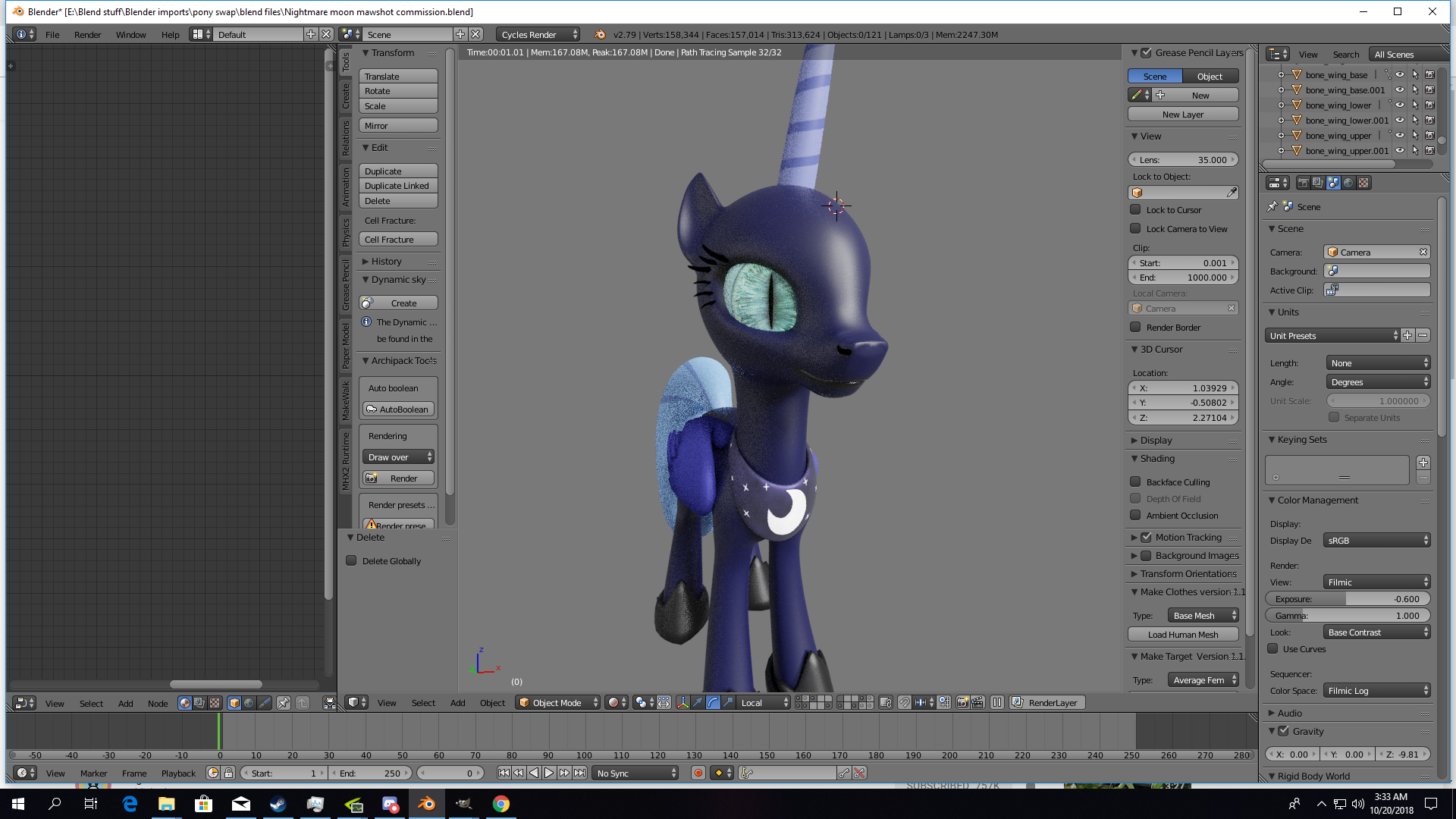
Task: Enable the snap magnet icon in viewport header
Action: (x=904, y=703)
